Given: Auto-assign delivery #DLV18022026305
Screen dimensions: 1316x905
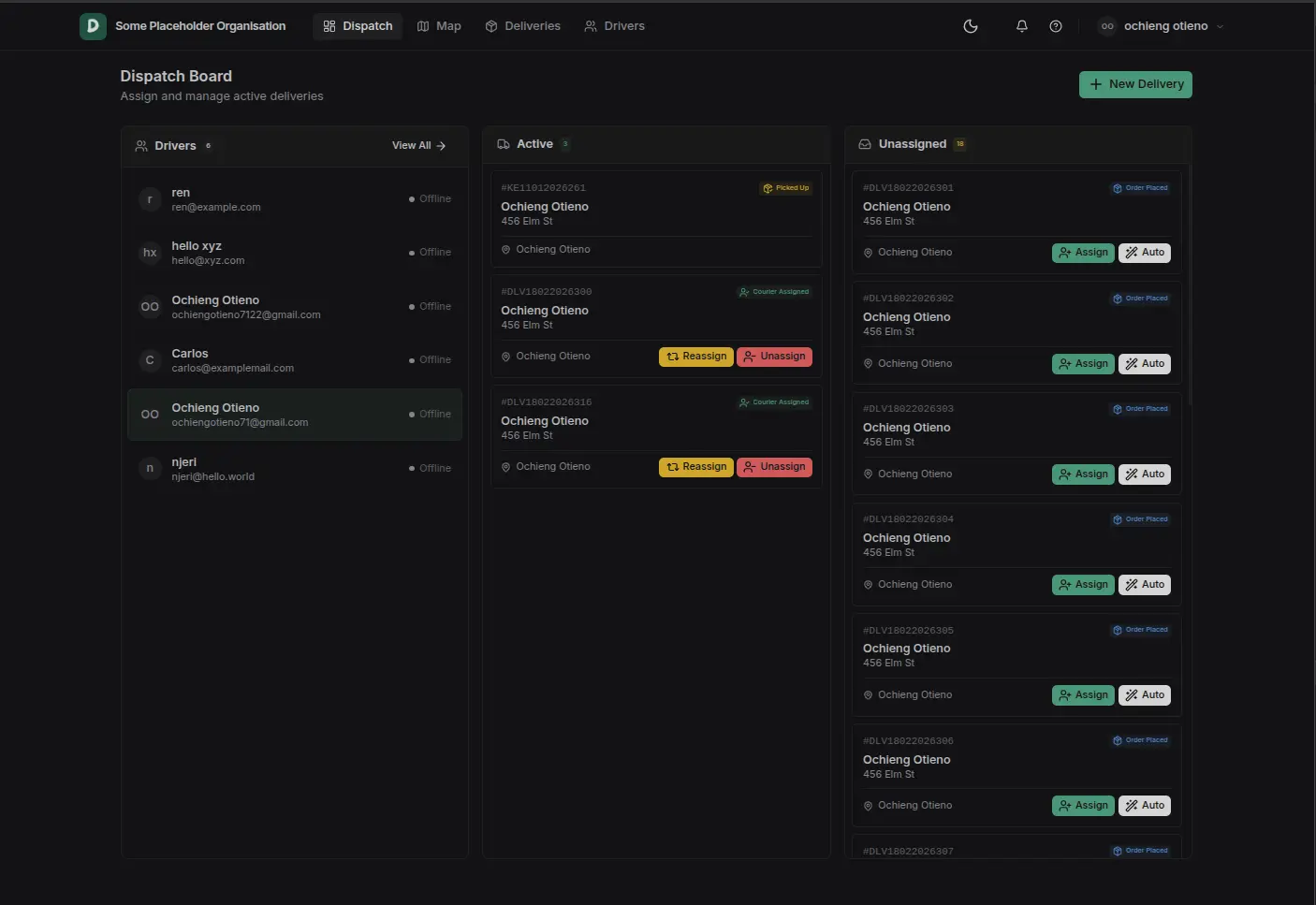Looking at the screenshot, I should coord(1145,695).
